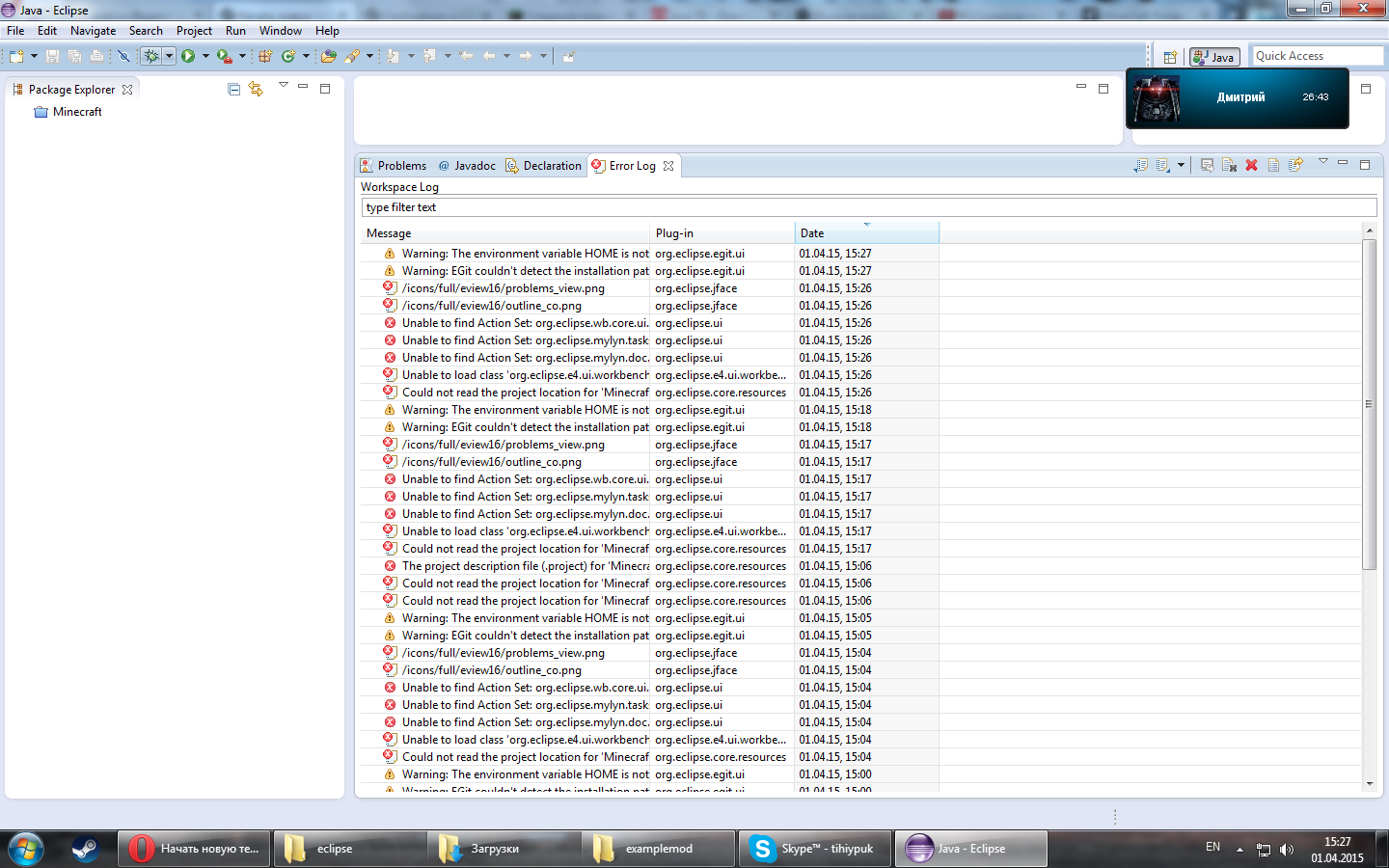The height and width of the screenshot is (868, 1389).
Task: Open the Error Log view menu triangle
Action: coord(1323,161)
